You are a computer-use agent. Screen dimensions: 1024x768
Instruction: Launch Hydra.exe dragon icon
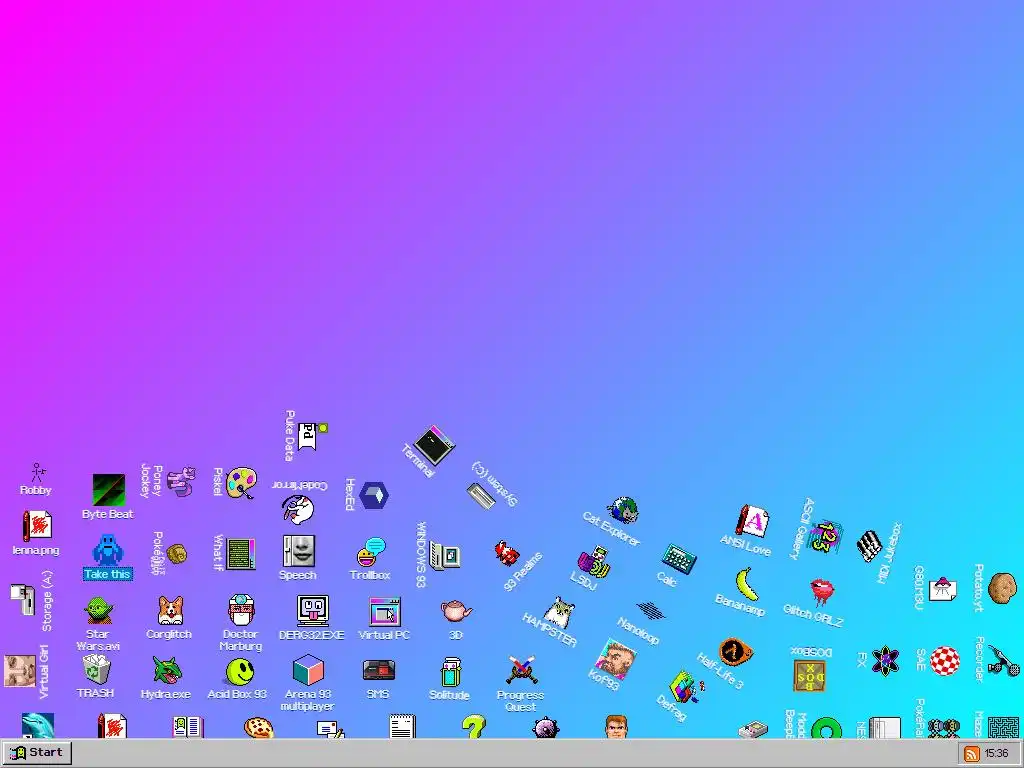pos(167,671)
